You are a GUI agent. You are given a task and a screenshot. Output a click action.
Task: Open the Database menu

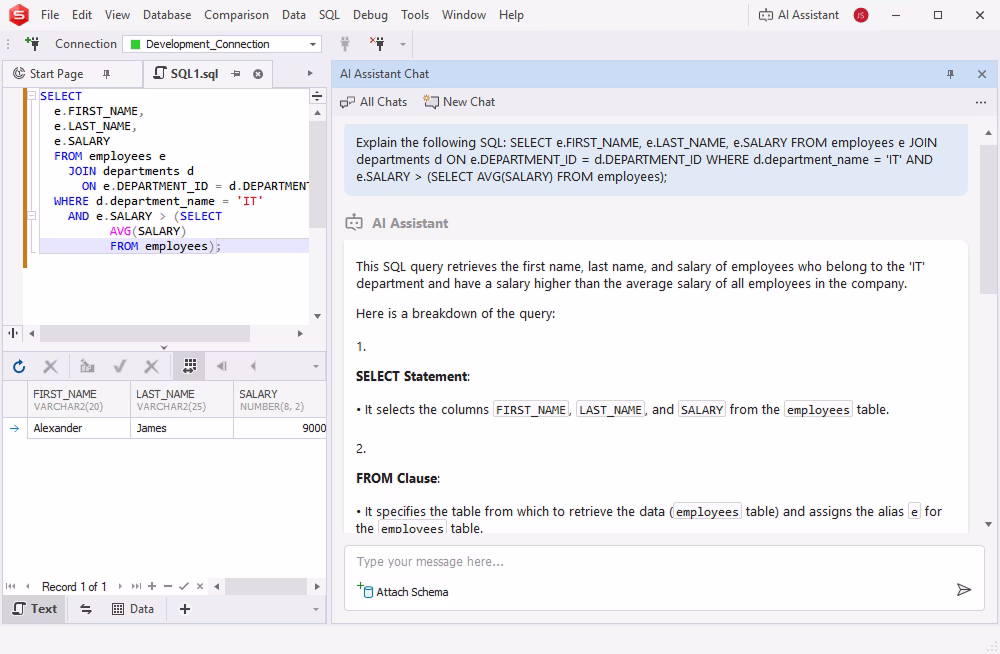pos(167,15)
